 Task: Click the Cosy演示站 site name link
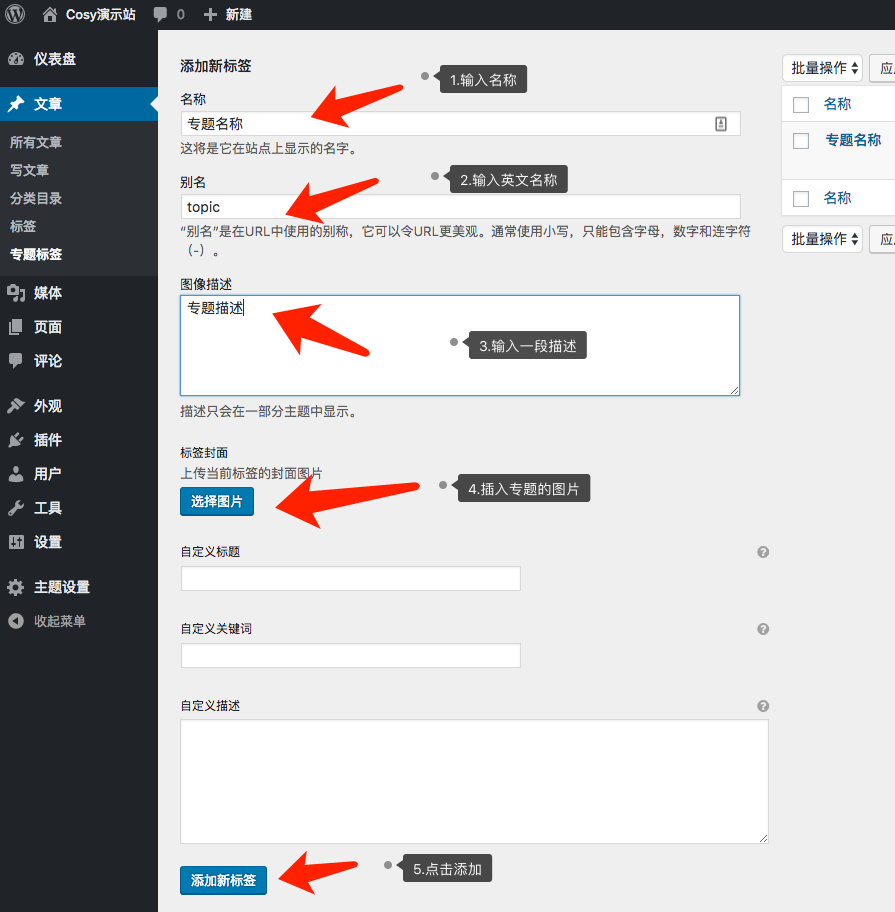pos(100,15)
